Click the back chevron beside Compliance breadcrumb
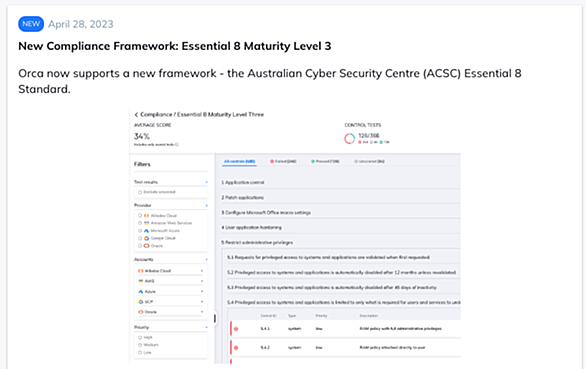The height and width of the screenshot is (369, 586). coord(136,115)
